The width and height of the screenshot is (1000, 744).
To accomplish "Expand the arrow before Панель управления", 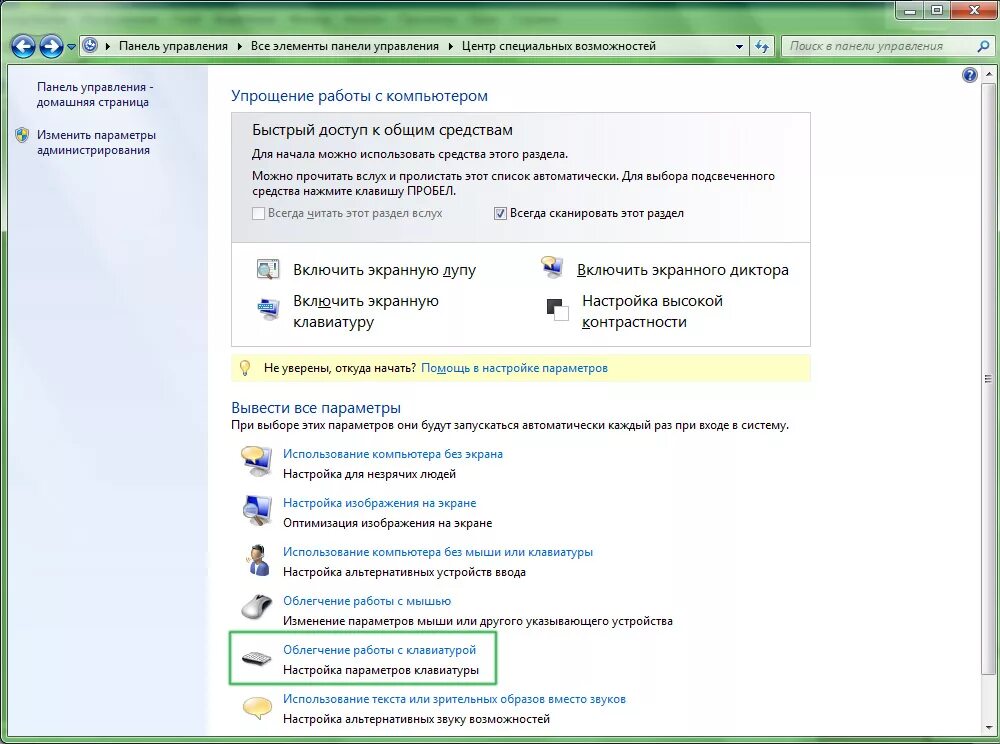I will [108, 46].
